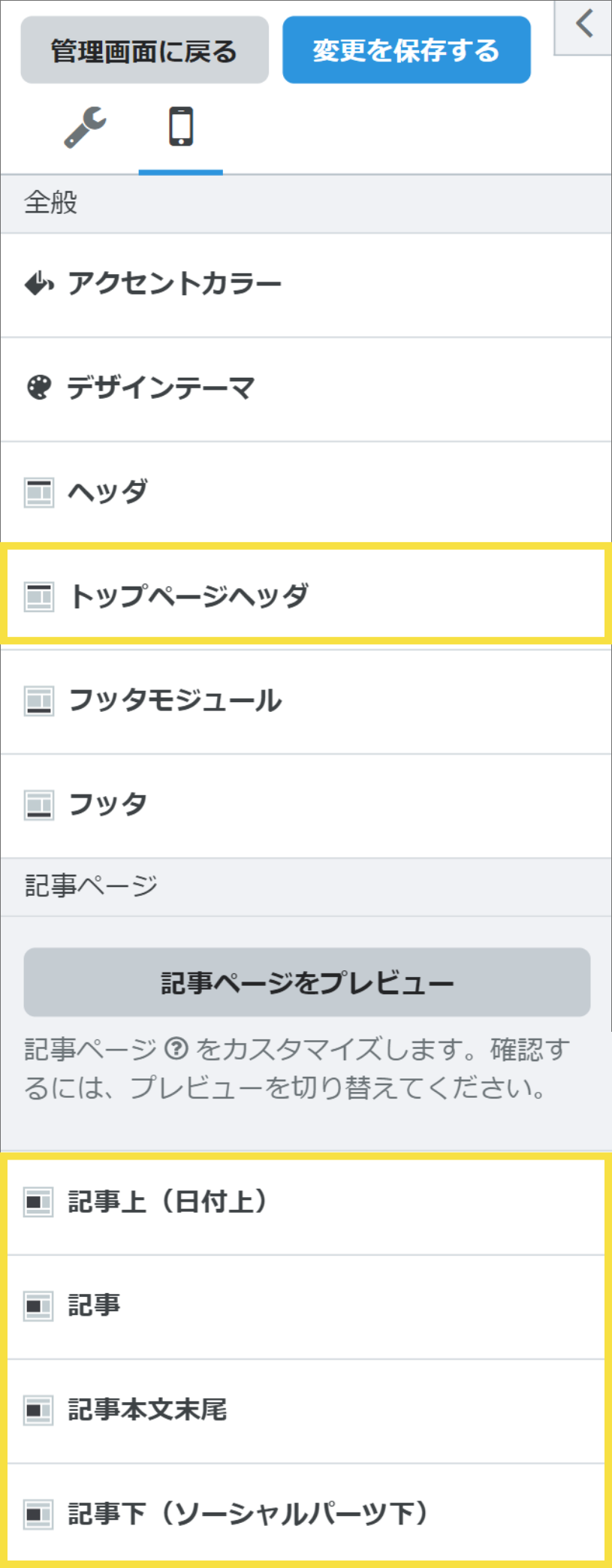Click the paint icon beside アクセントカラー
This screenshot has width=612, height=1568.
tap(38, 283)
